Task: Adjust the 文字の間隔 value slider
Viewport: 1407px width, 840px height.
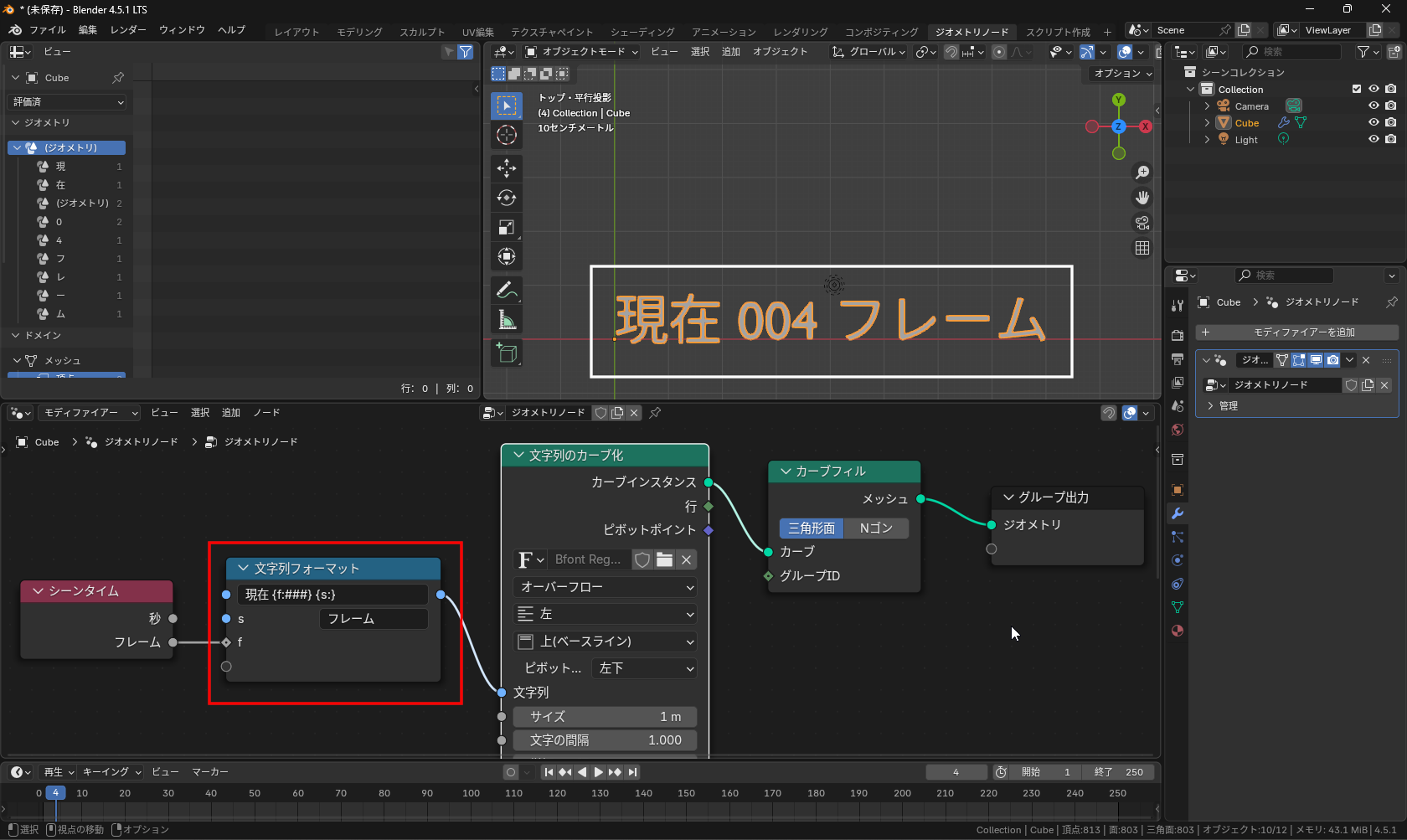Action: coord(605,740)
